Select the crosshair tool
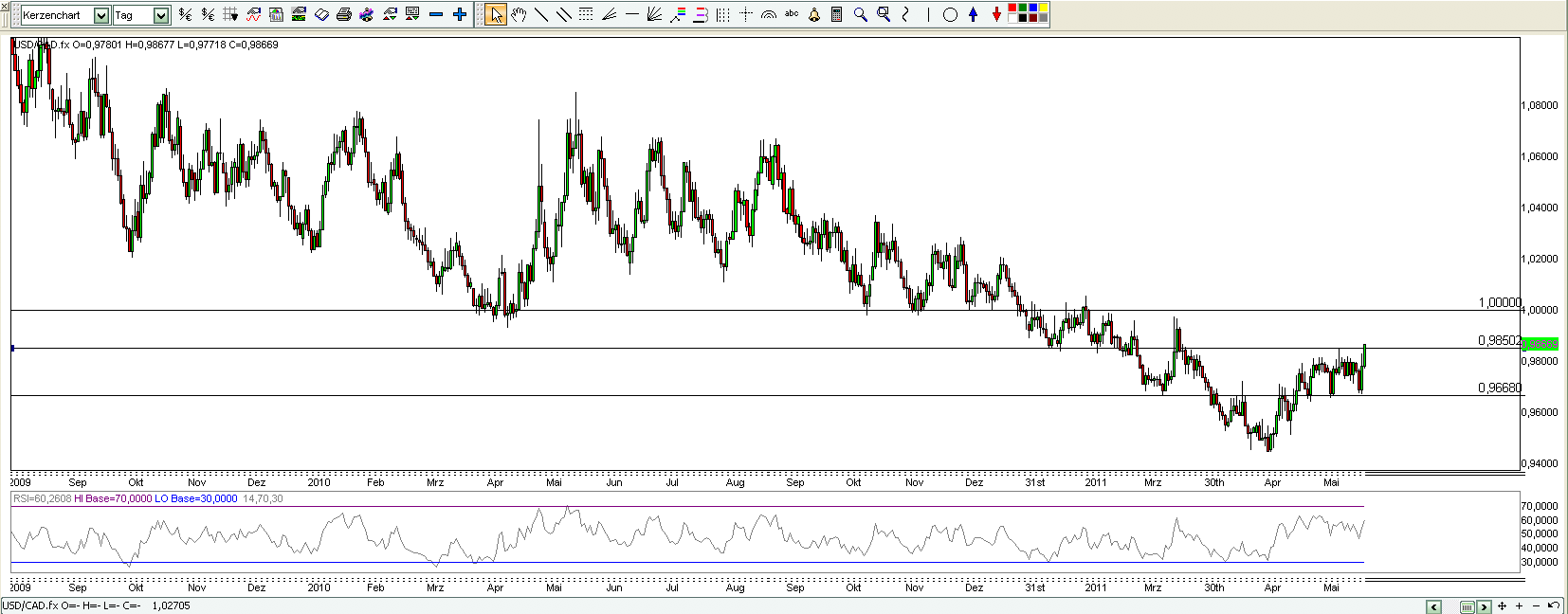The width and height of the screenshot is (1568, 614). click(x=746, y=14)
